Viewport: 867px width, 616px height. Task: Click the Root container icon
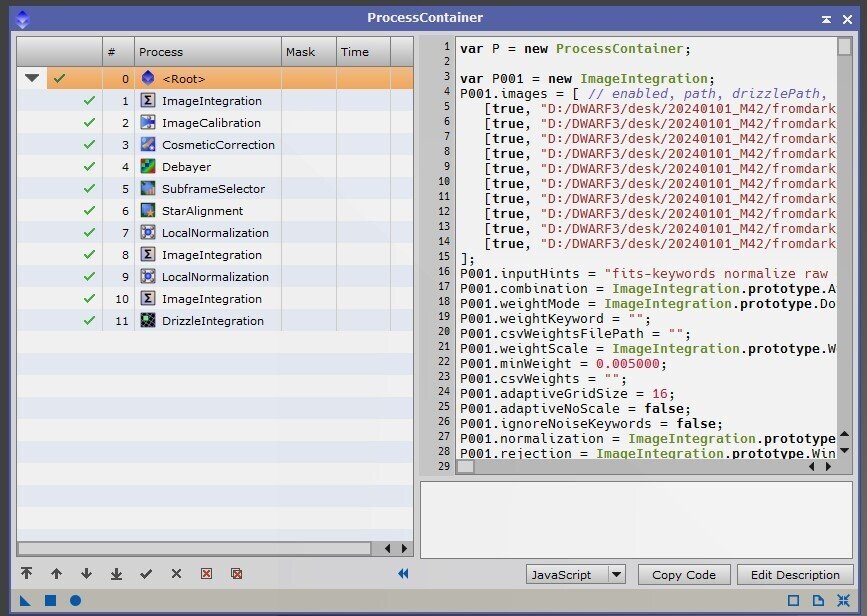(x=148, y=78)
